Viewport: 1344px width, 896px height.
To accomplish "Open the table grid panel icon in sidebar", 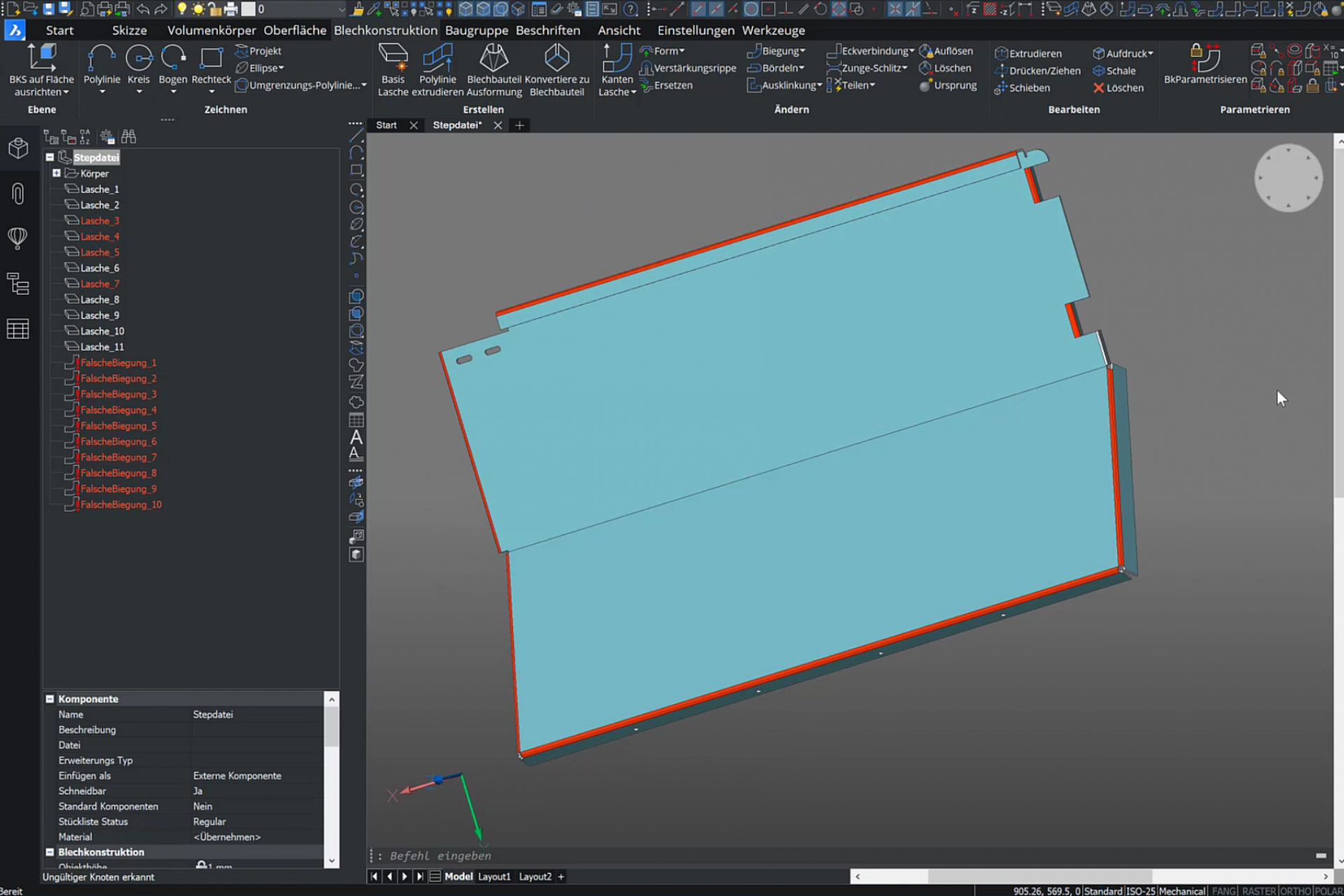I will (18, 329).
